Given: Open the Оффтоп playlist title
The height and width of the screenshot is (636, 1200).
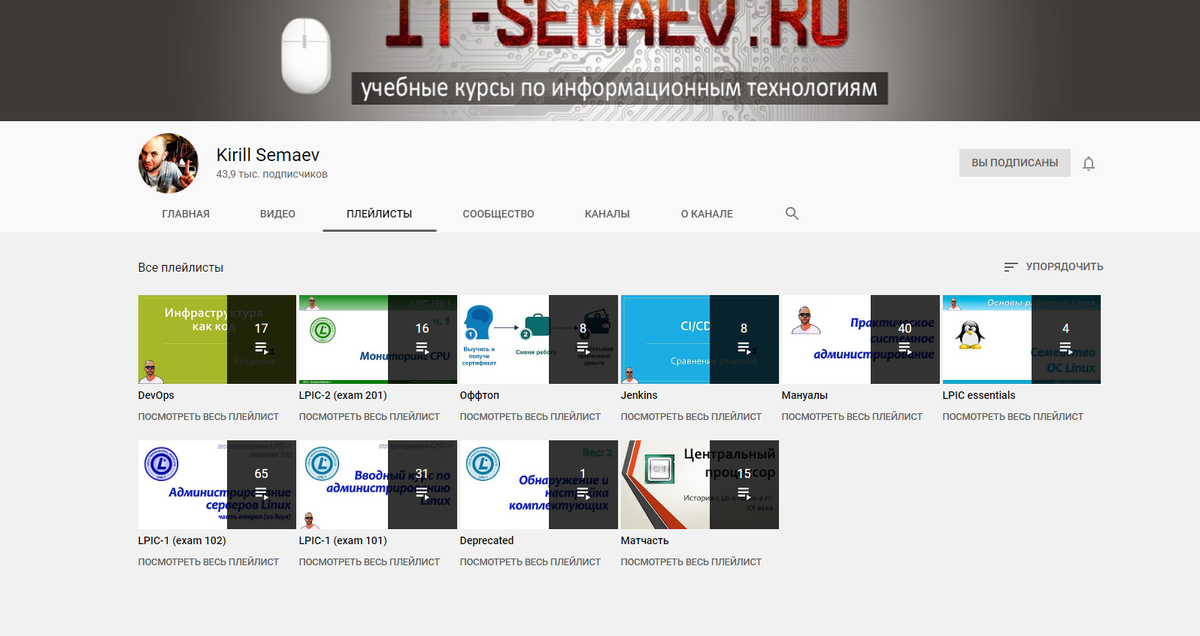Looking at the screenshot, I should [479, 395].
